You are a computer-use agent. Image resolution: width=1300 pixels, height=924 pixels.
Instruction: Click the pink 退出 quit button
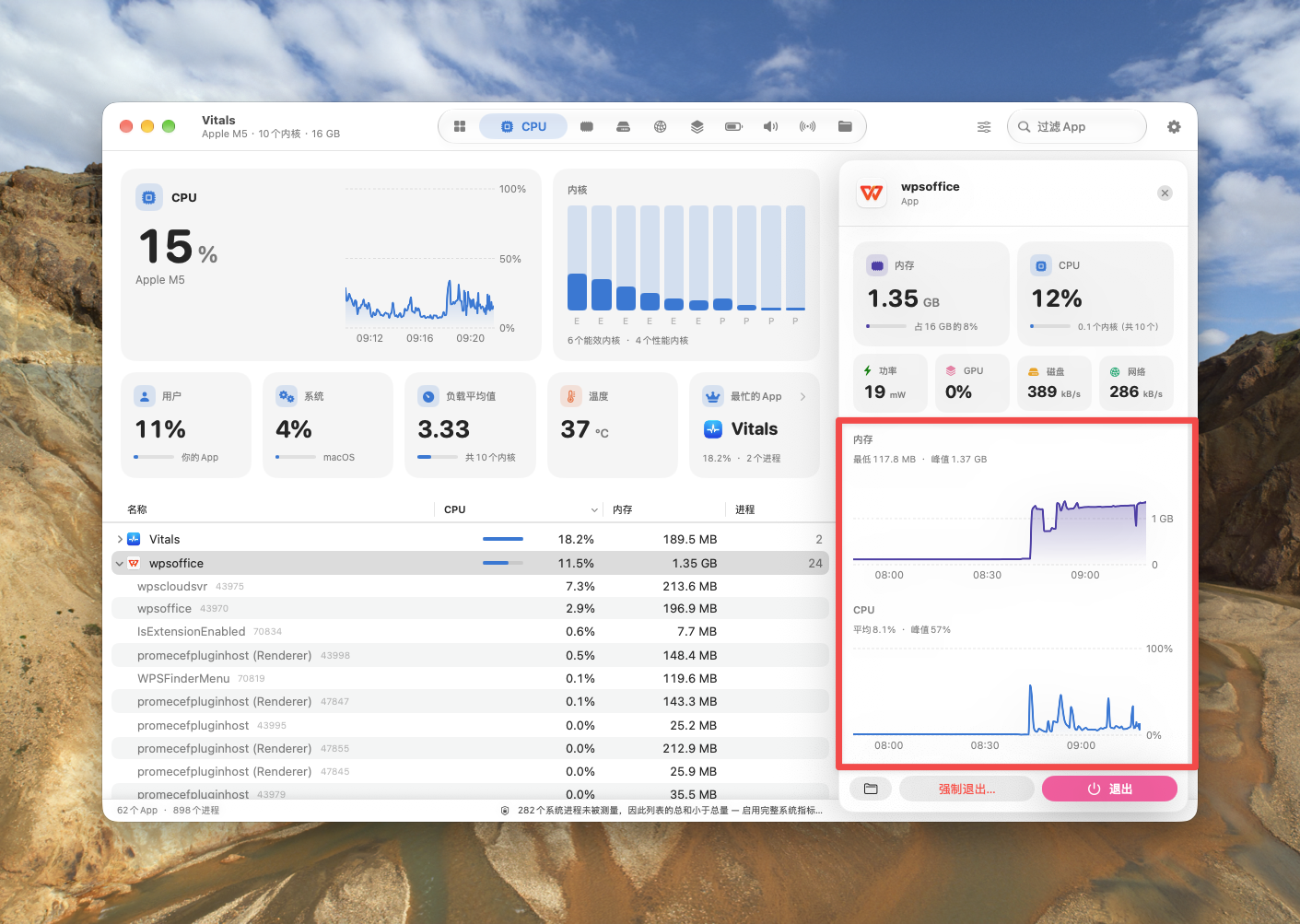tap(1109, 789)
